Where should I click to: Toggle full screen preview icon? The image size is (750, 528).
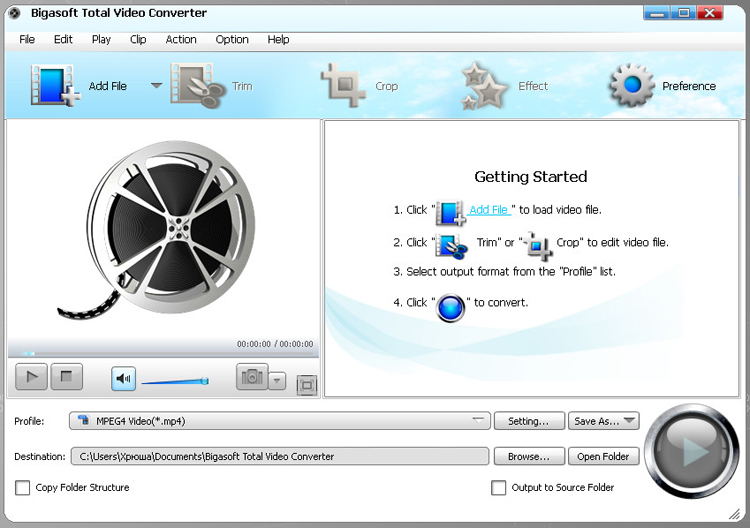point(307,384)
